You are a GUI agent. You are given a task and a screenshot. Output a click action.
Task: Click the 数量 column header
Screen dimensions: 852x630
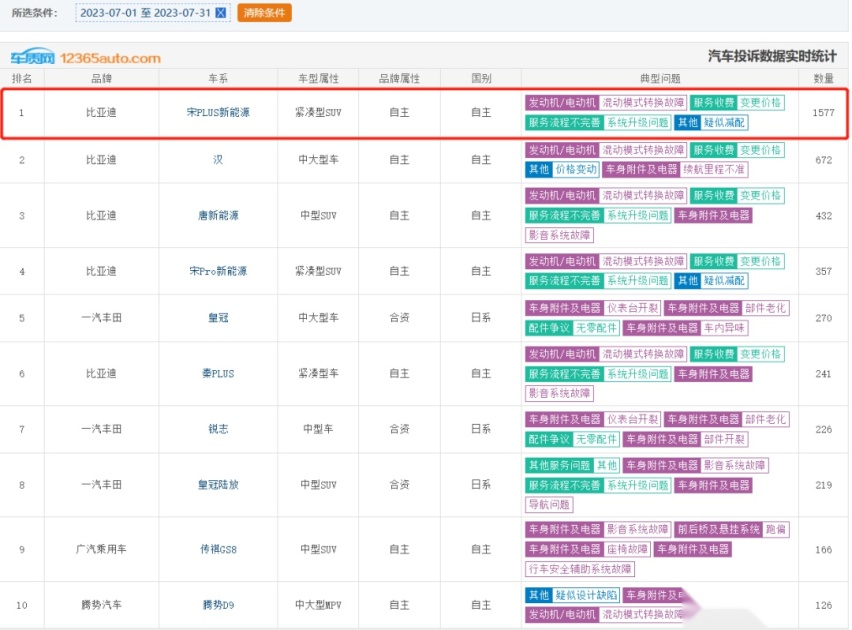pos(823,78)
